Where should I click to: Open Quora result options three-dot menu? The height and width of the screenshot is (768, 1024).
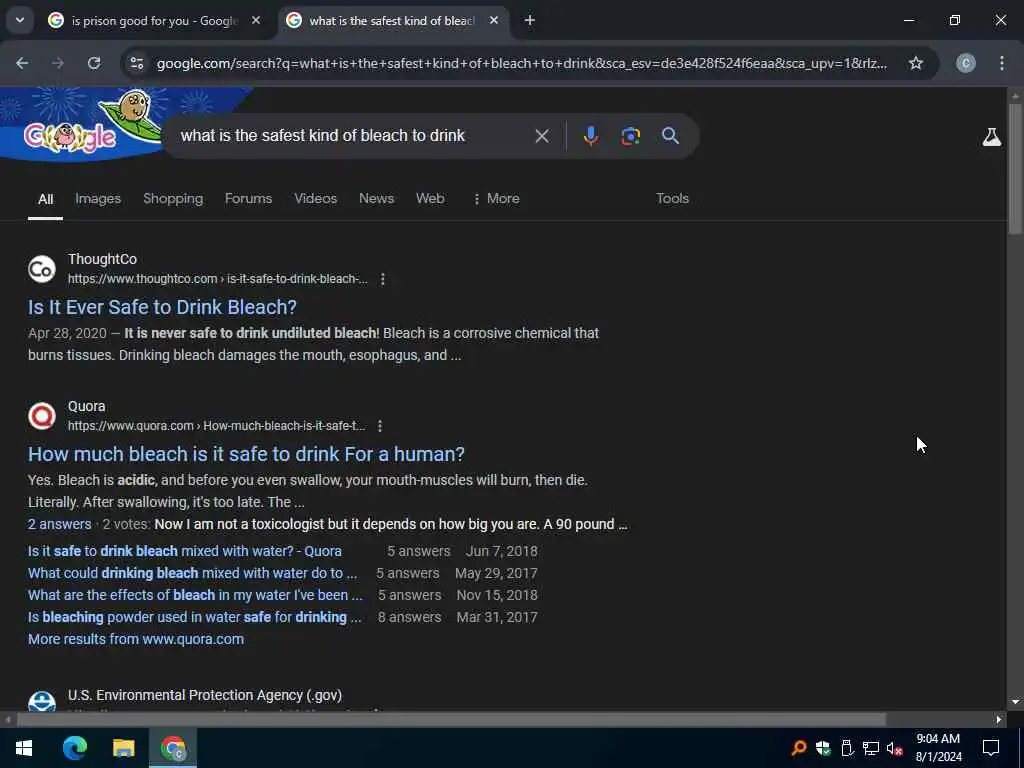coord(380,426)
